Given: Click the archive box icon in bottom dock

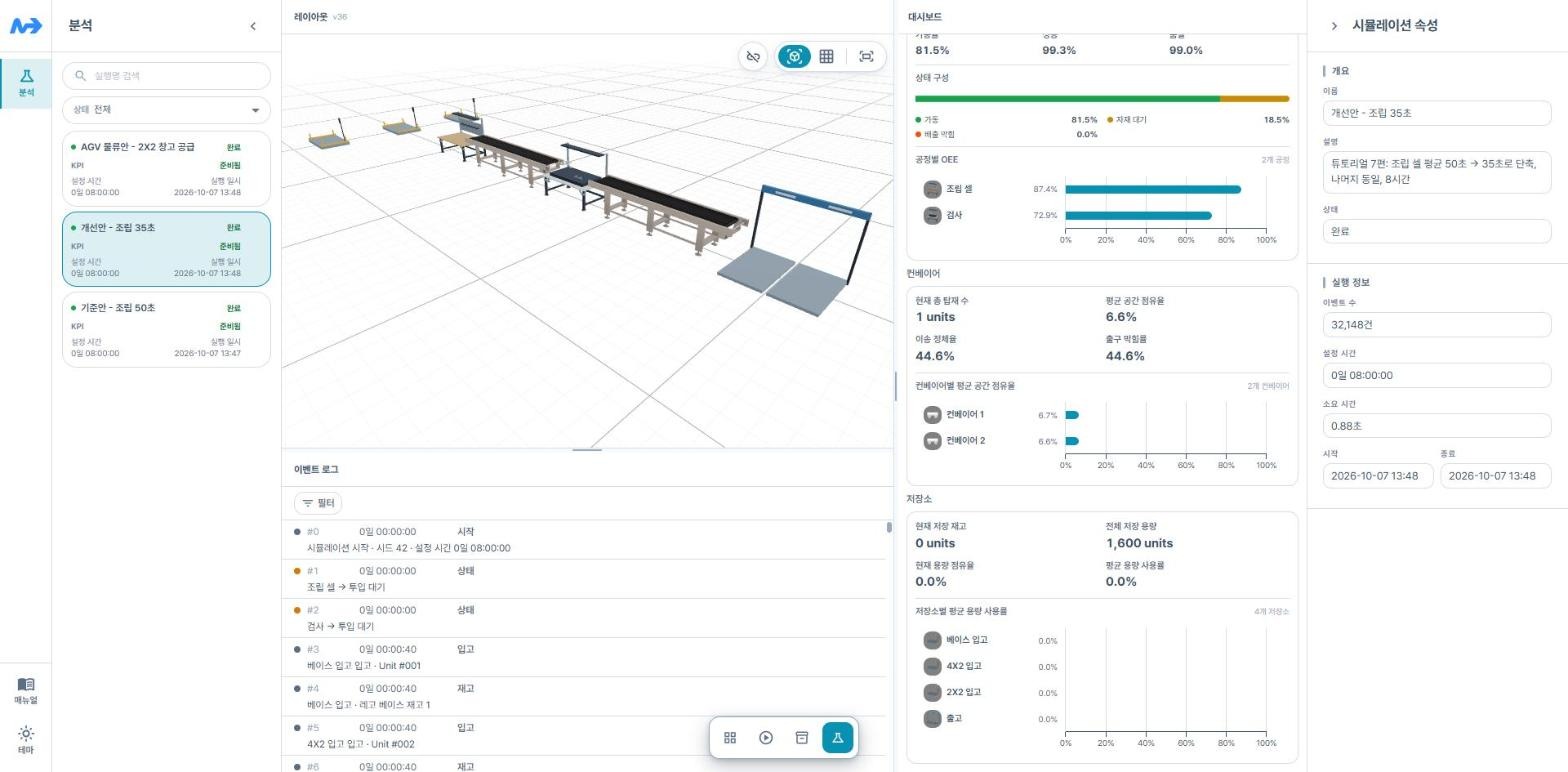Looking at the screenshot, I should 801,738.
